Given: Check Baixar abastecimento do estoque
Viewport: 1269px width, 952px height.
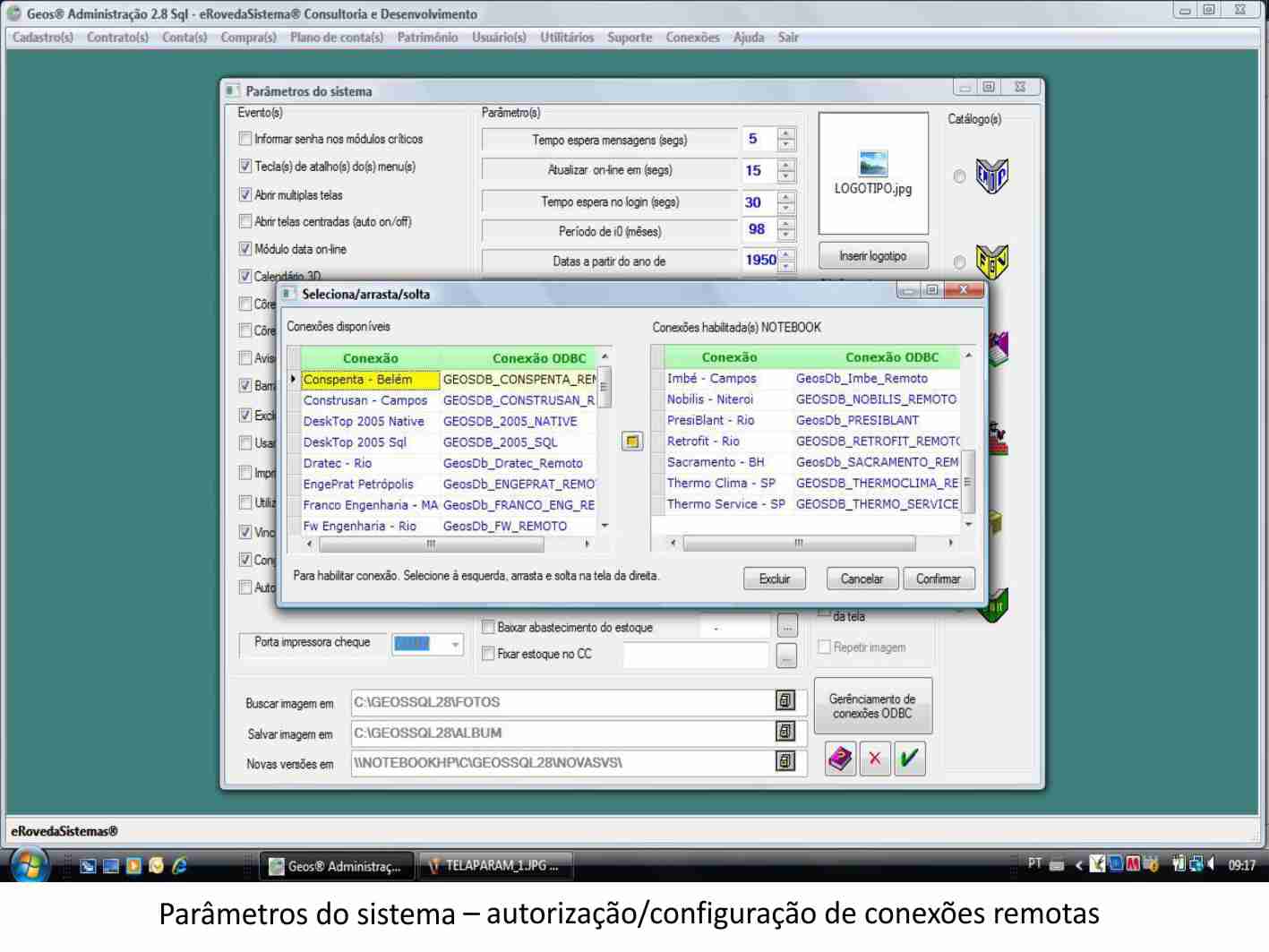Looking at the screenshot, I should point(488,627).
